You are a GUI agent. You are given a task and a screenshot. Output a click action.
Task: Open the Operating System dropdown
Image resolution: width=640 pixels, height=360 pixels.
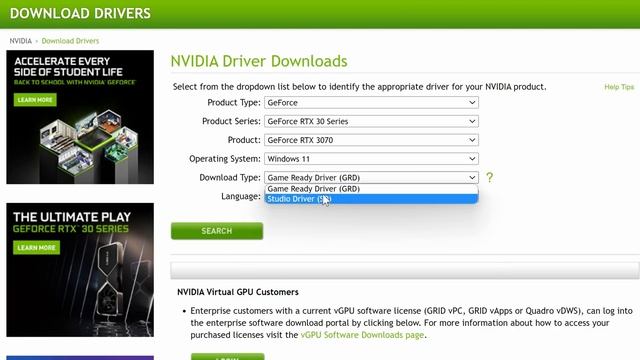pyautogui.click(x=371, y=159)
